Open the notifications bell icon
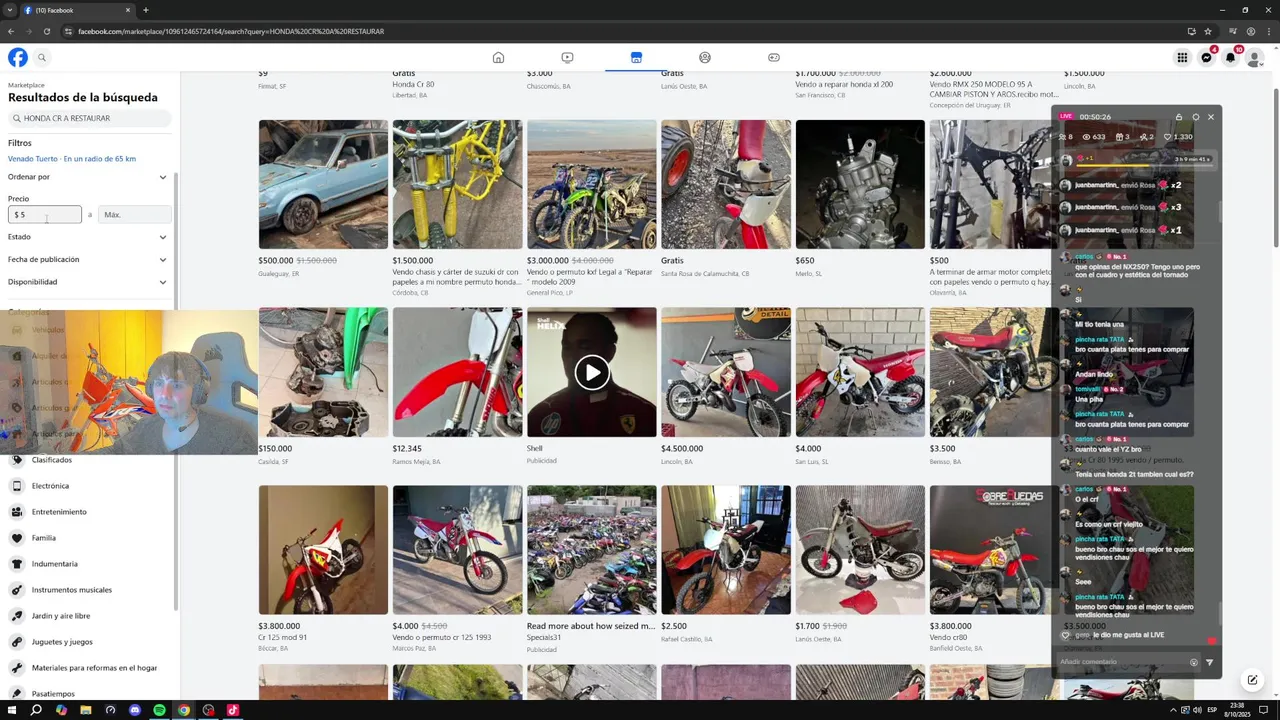 tap(1230, 57)
